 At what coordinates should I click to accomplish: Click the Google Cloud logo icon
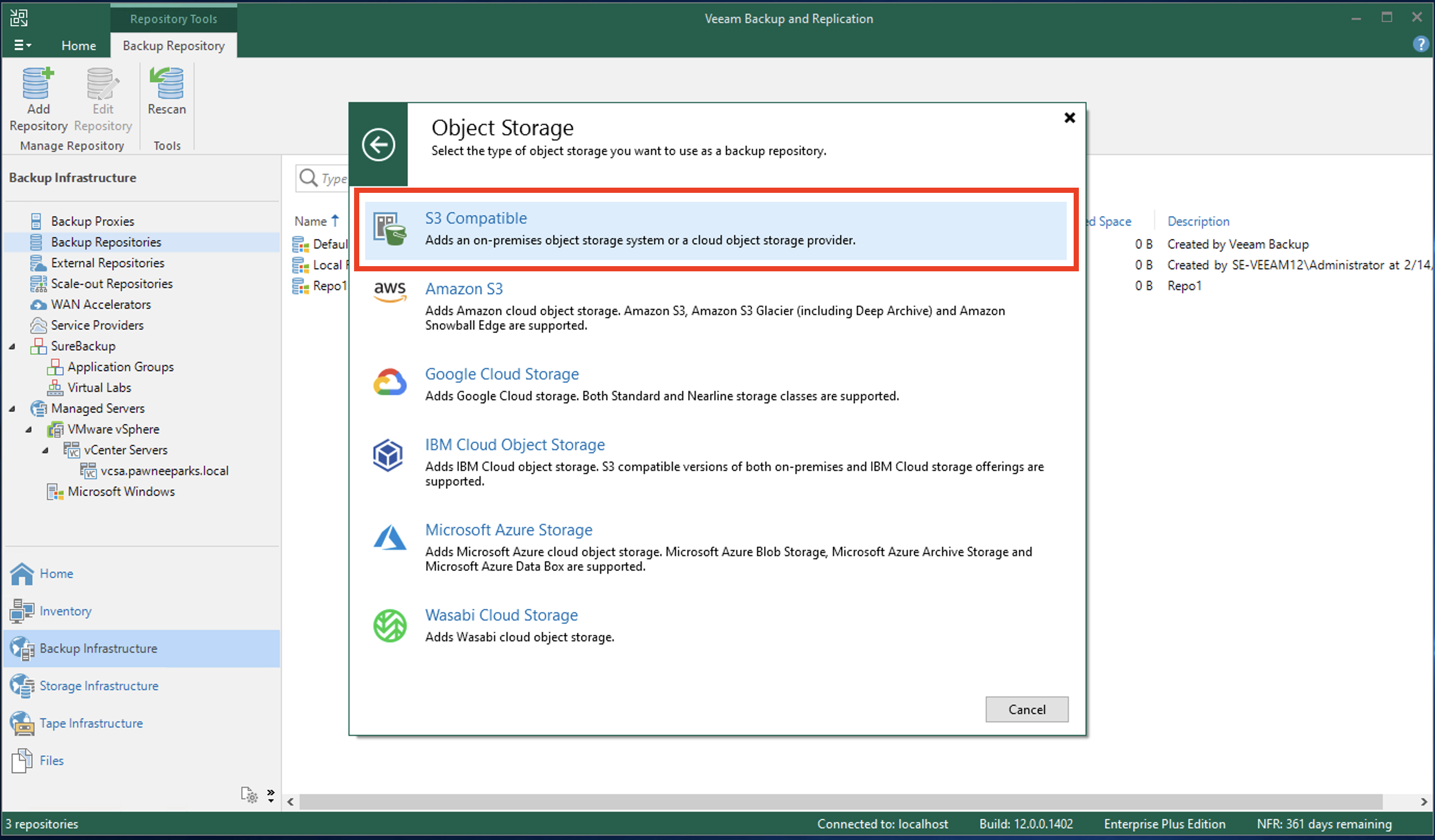(390, 382)
